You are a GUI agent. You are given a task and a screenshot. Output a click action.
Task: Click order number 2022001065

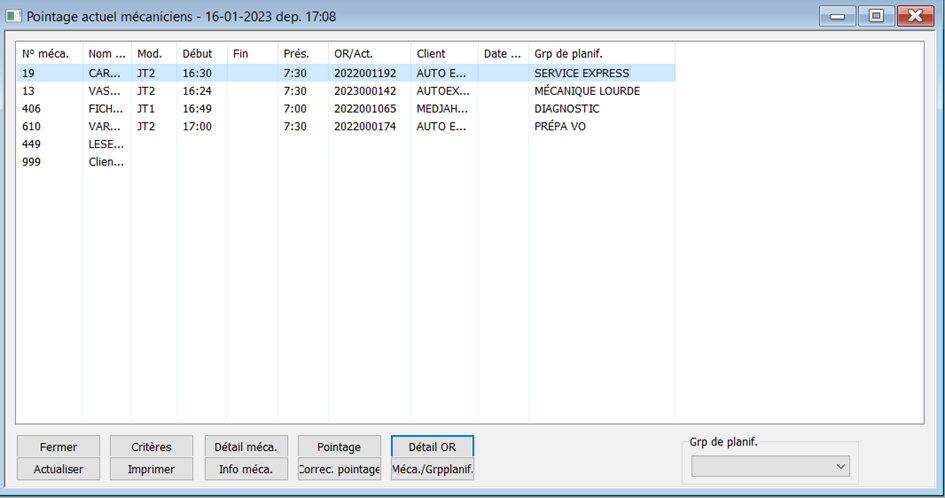pos(365,109)
